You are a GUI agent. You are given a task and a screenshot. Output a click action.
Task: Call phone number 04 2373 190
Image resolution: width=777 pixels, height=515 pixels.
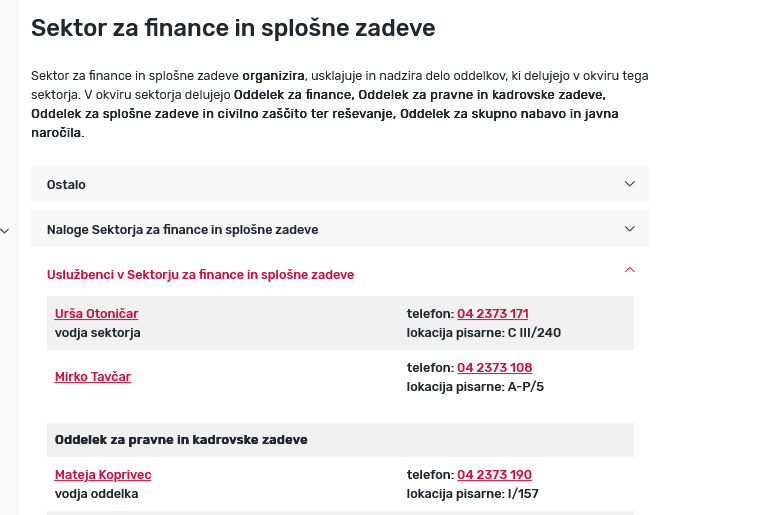(x=494, y=475)
